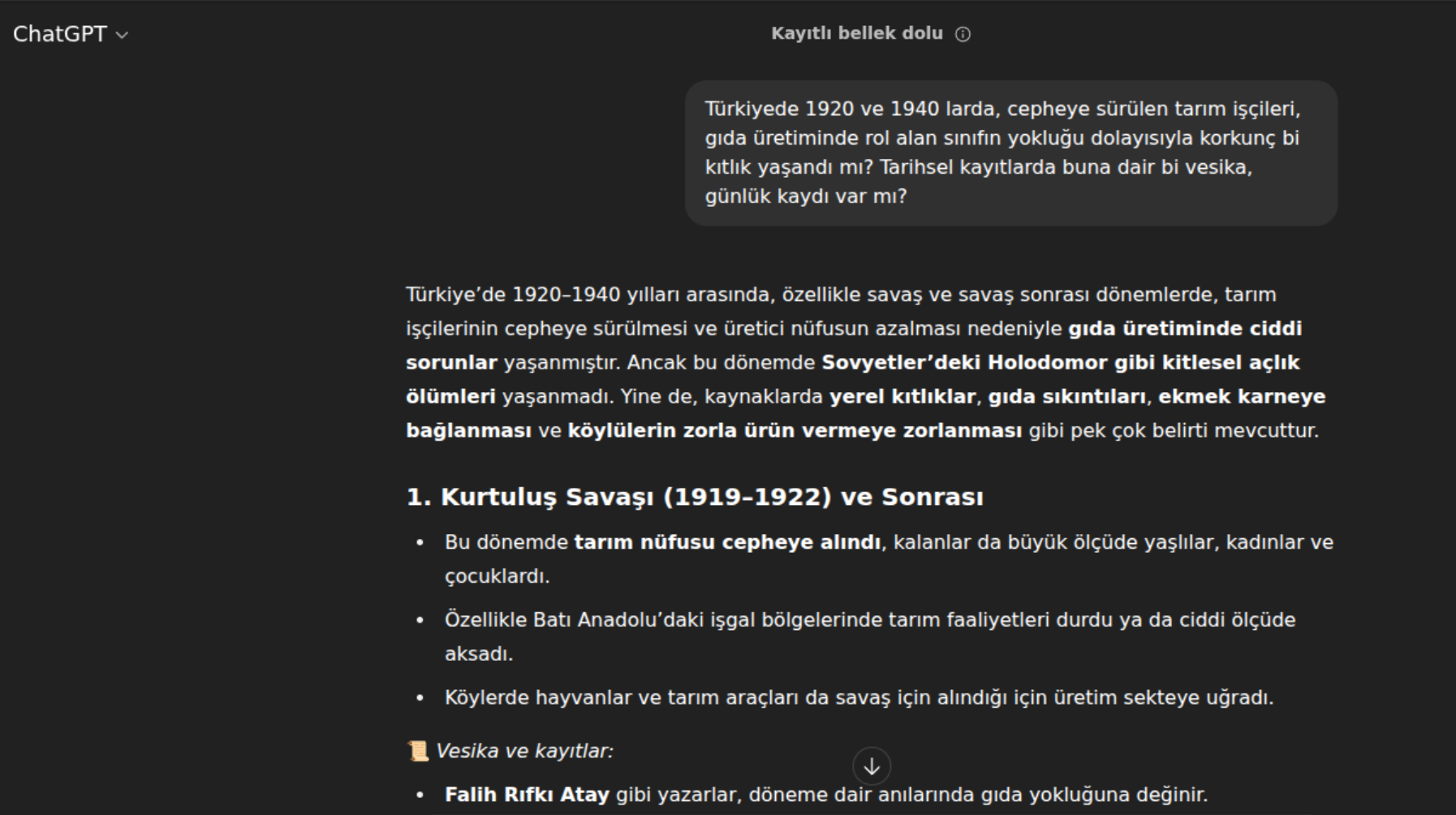Image resolution: width=1456 pixels, height=815 pixels.
Task: Click the 'Kayıtlı bellek dolu' notice text
Action: (x=856, y=33)
